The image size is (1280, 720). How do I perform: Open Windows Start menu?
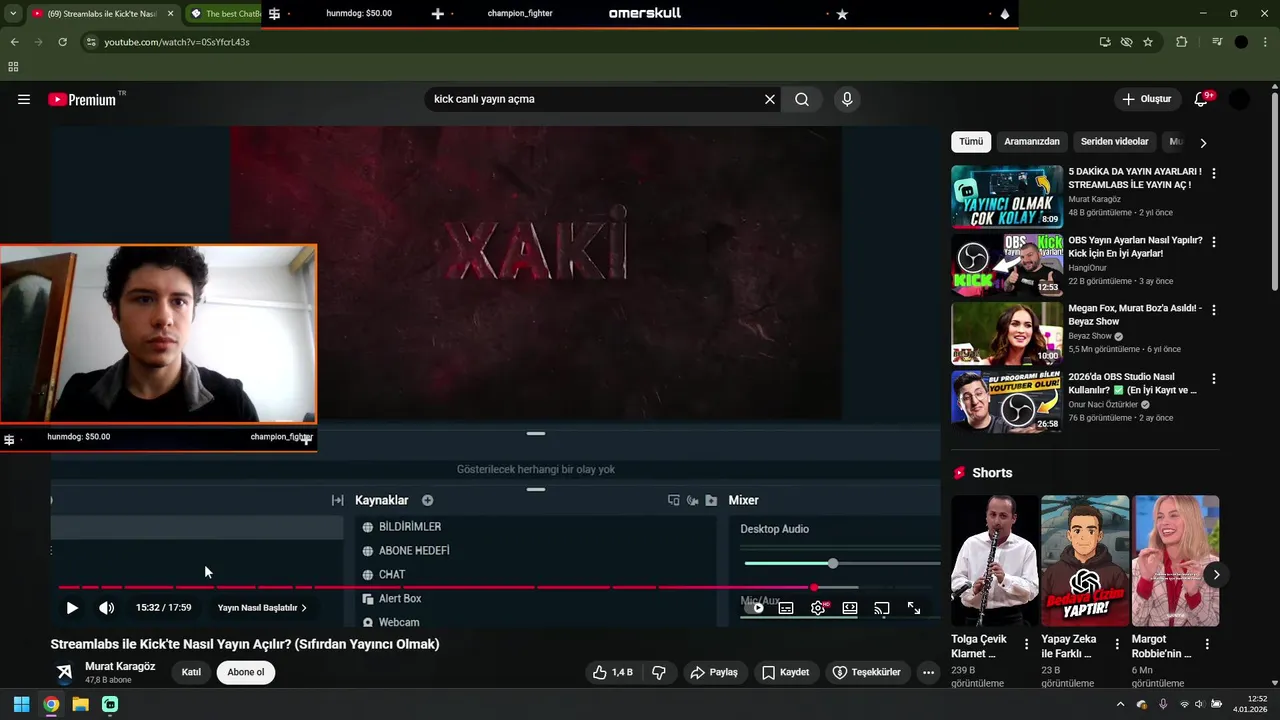click(21, 704)
